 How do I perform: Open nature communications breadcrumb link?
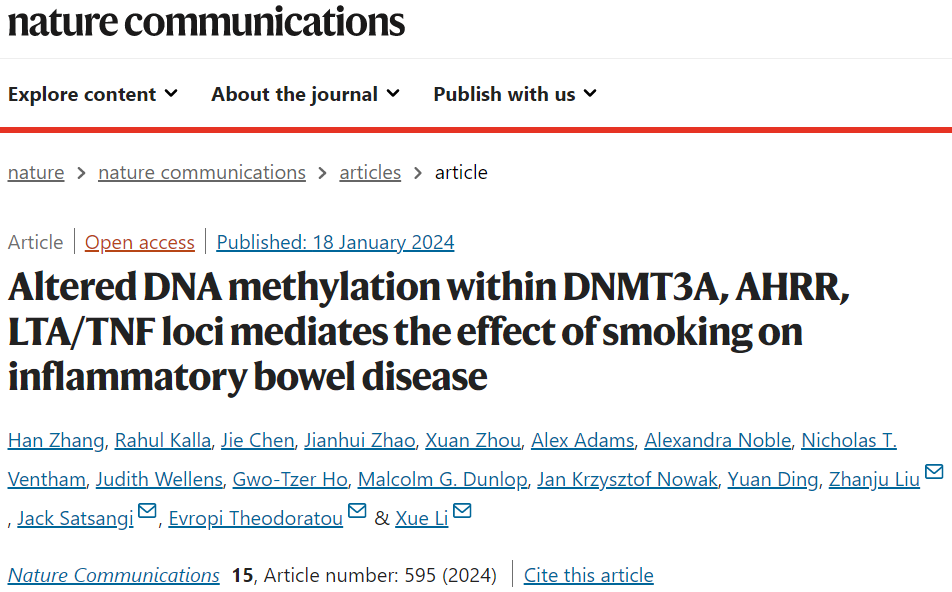202,172
